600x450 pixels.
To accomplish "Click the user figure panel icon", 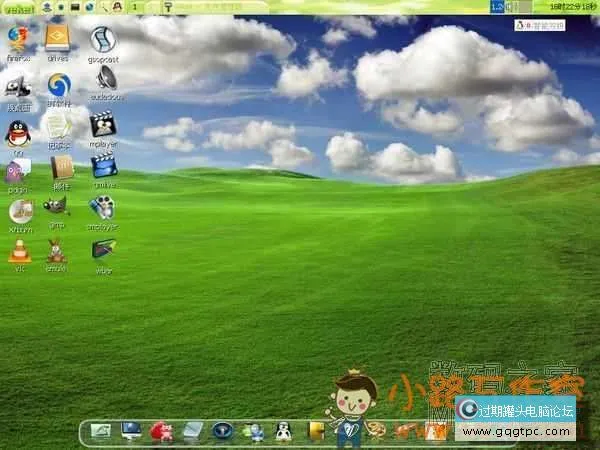I will 47,8.
